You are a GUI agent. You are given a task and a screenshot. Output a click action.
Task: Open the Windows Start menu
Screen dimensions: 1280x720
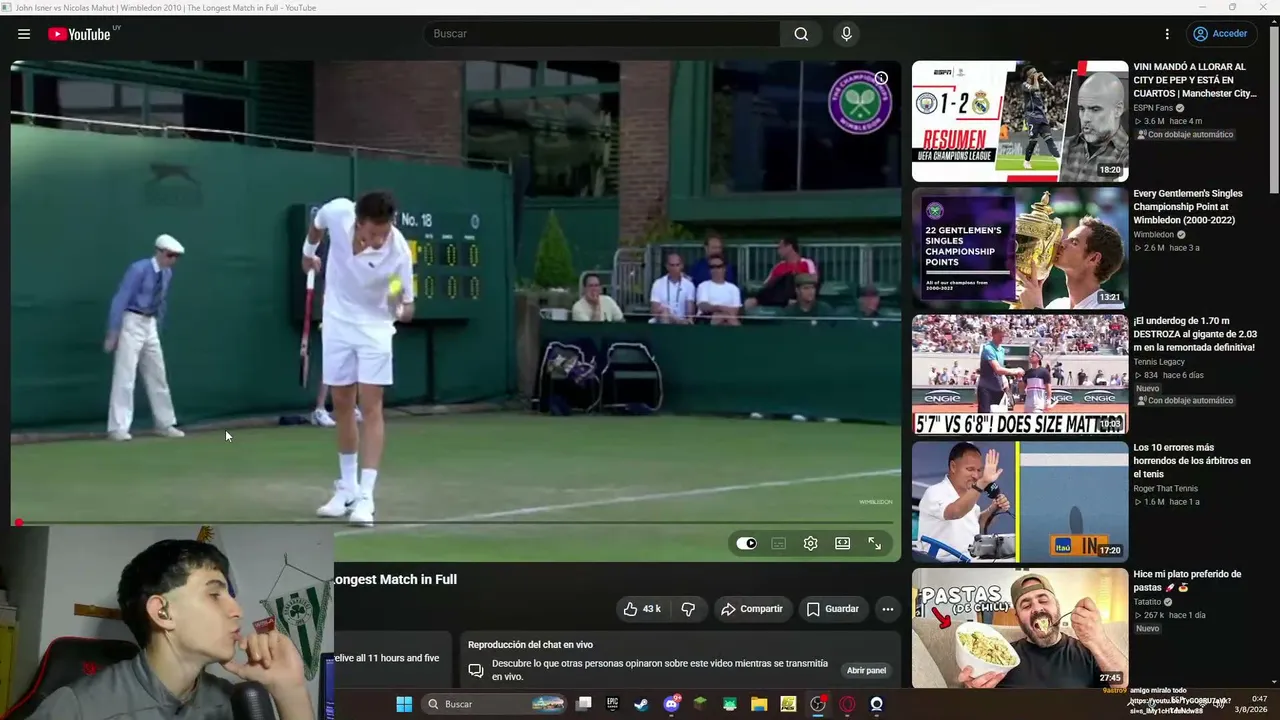(404, 704)
